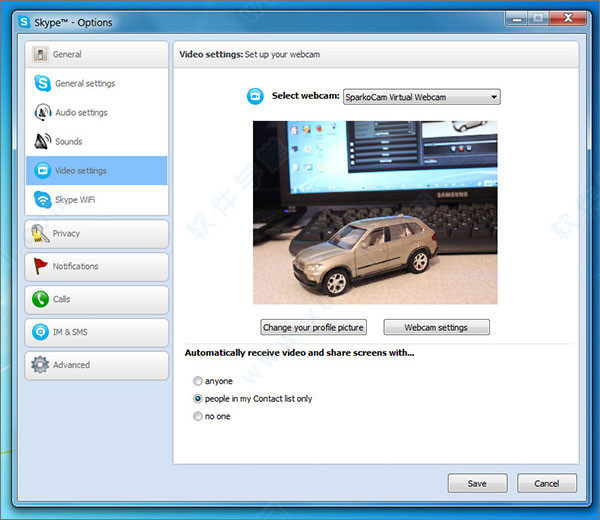The image size is (600, 520).
Task: Save the options changes
Action: (x=478, y=483)
